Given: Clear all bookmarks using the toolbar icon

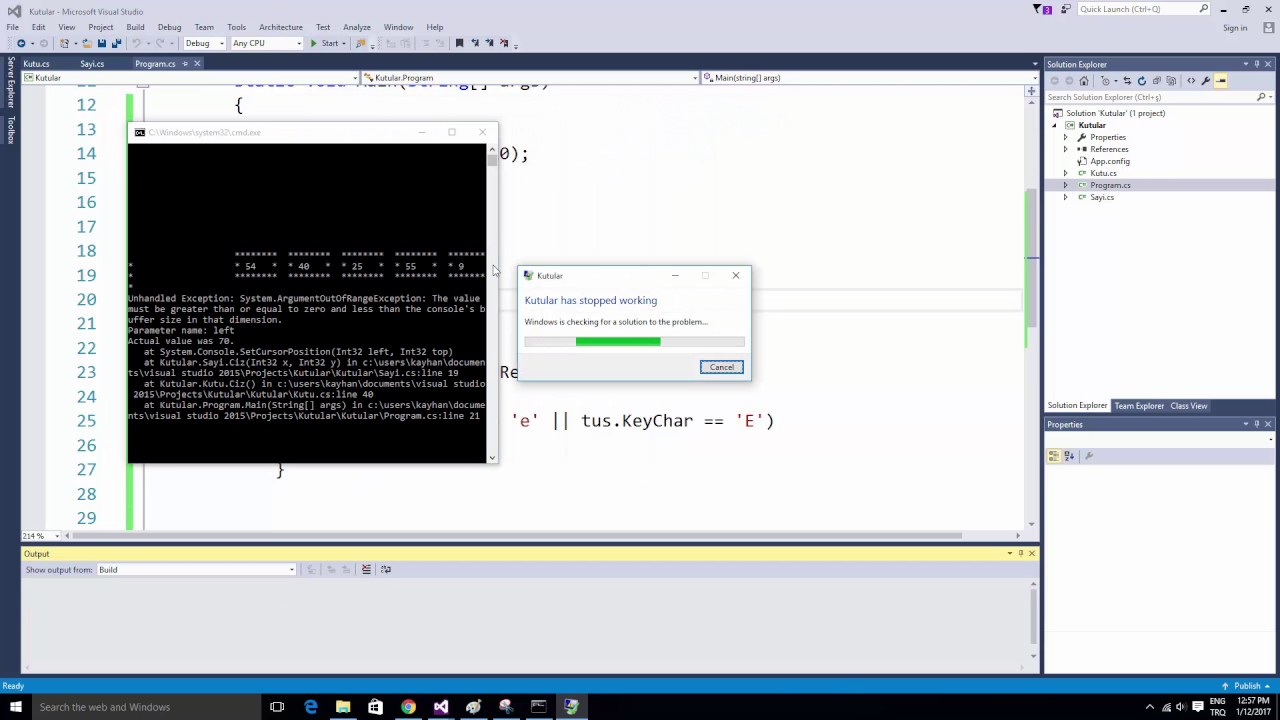Looking at the screenshot, I should point(504,43).
